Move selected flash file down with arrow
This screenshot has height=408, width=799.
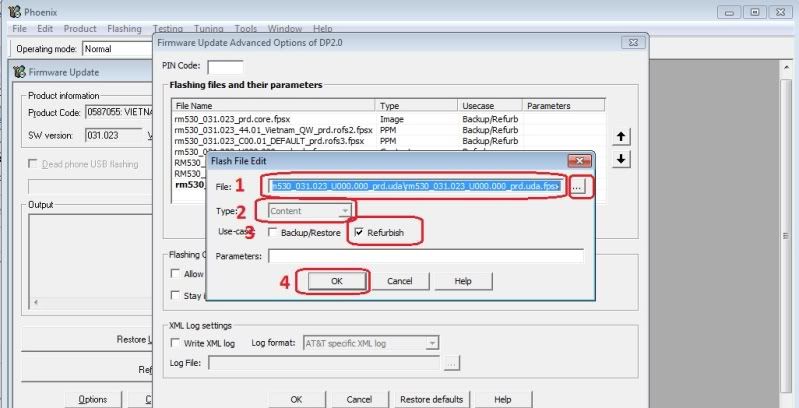pyautogui.click(x=621, y=159)
